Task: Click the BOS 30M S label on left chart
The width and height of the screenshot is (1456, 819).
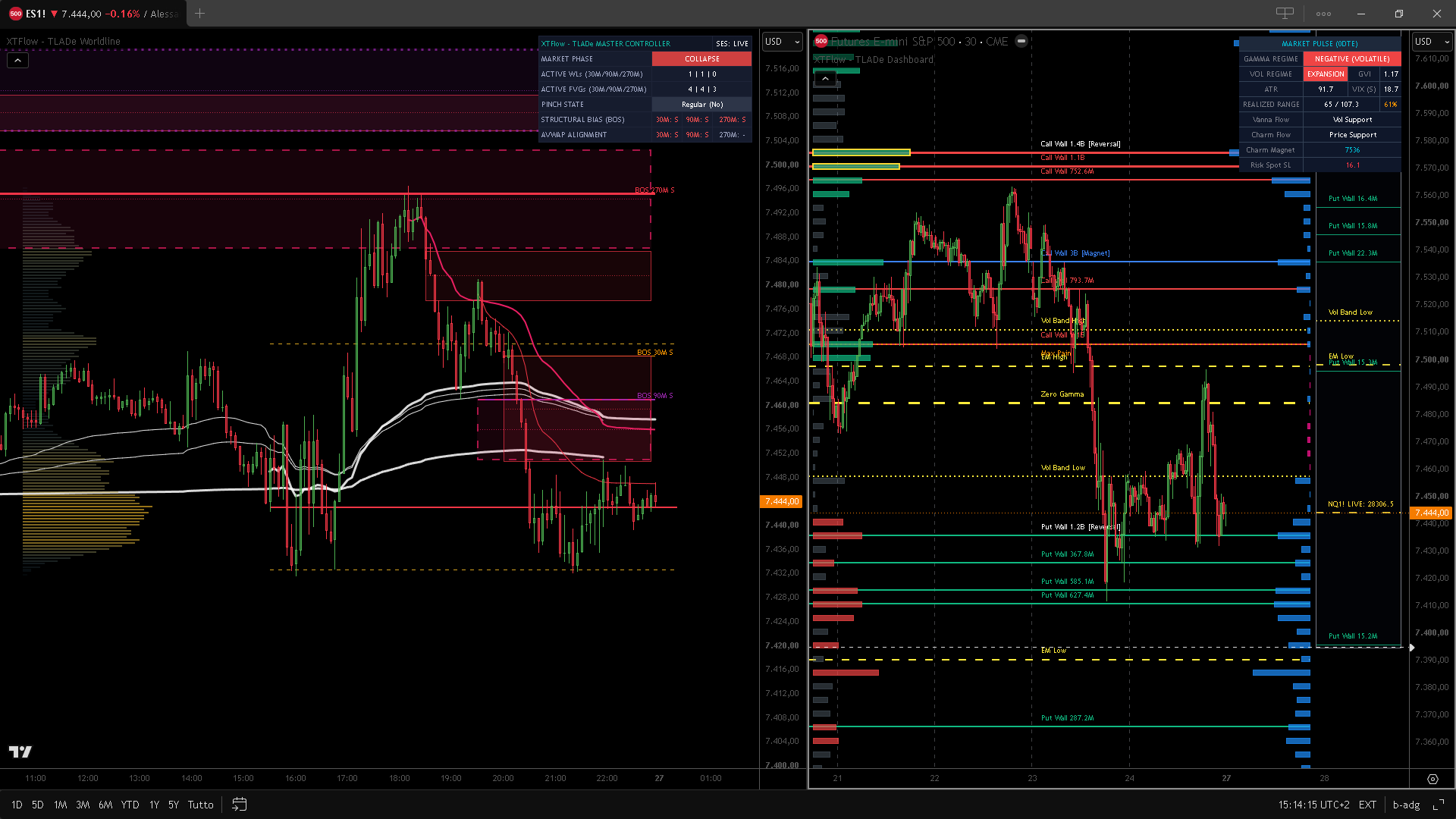Action: tap(654, 353)
